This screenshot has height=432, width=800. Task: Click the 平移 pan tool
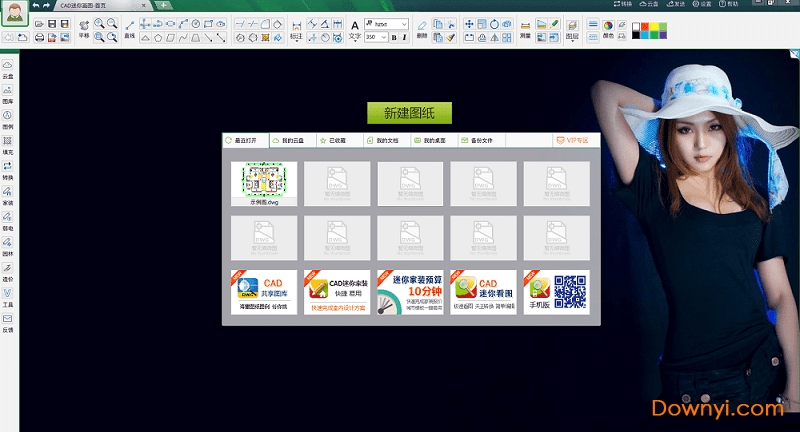coord(84,28)
